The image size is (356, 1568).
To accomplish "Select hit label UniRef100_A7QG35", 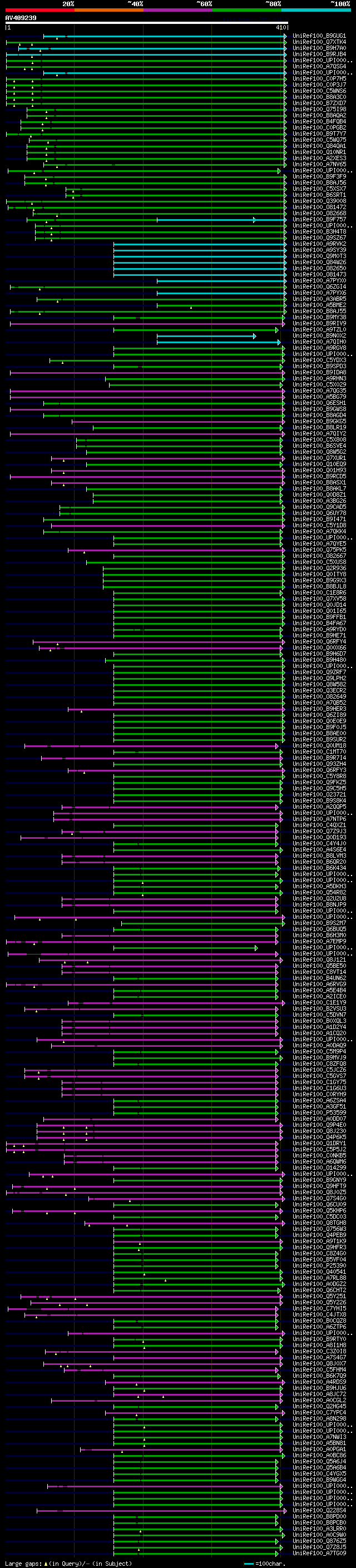I will tap(319, 391).
